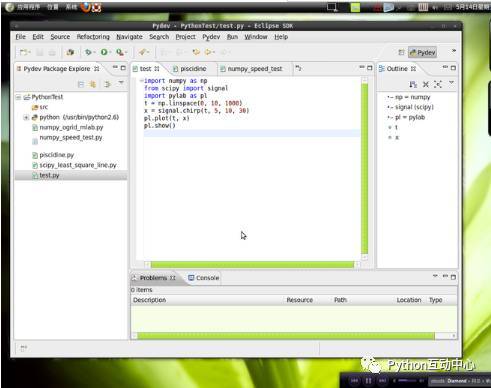Click the status bar icon at bottom left
The width and height of the screenshot is (491, 388).
pos(23,348)
